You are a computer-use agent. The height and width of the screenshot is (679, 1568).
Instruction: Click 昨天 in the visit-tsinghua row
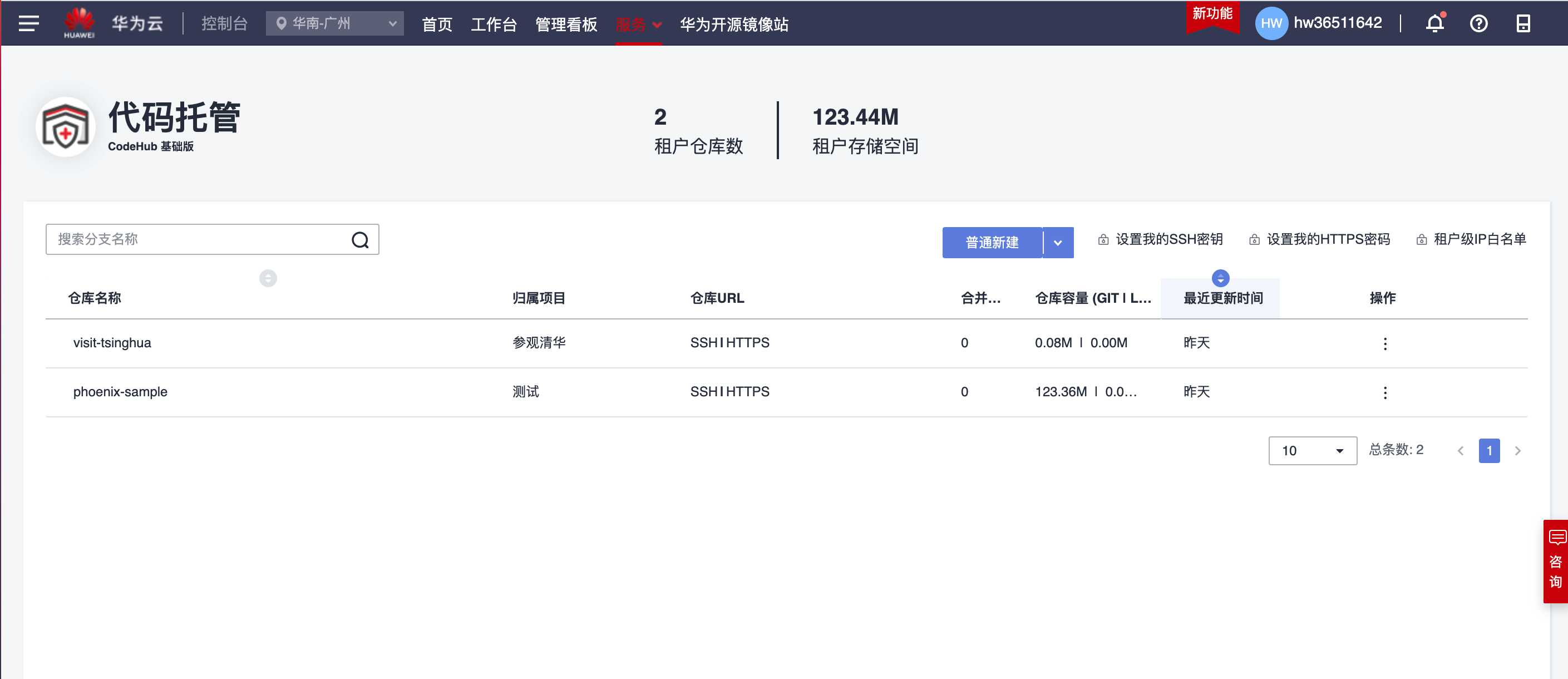tap(1196, 343)
